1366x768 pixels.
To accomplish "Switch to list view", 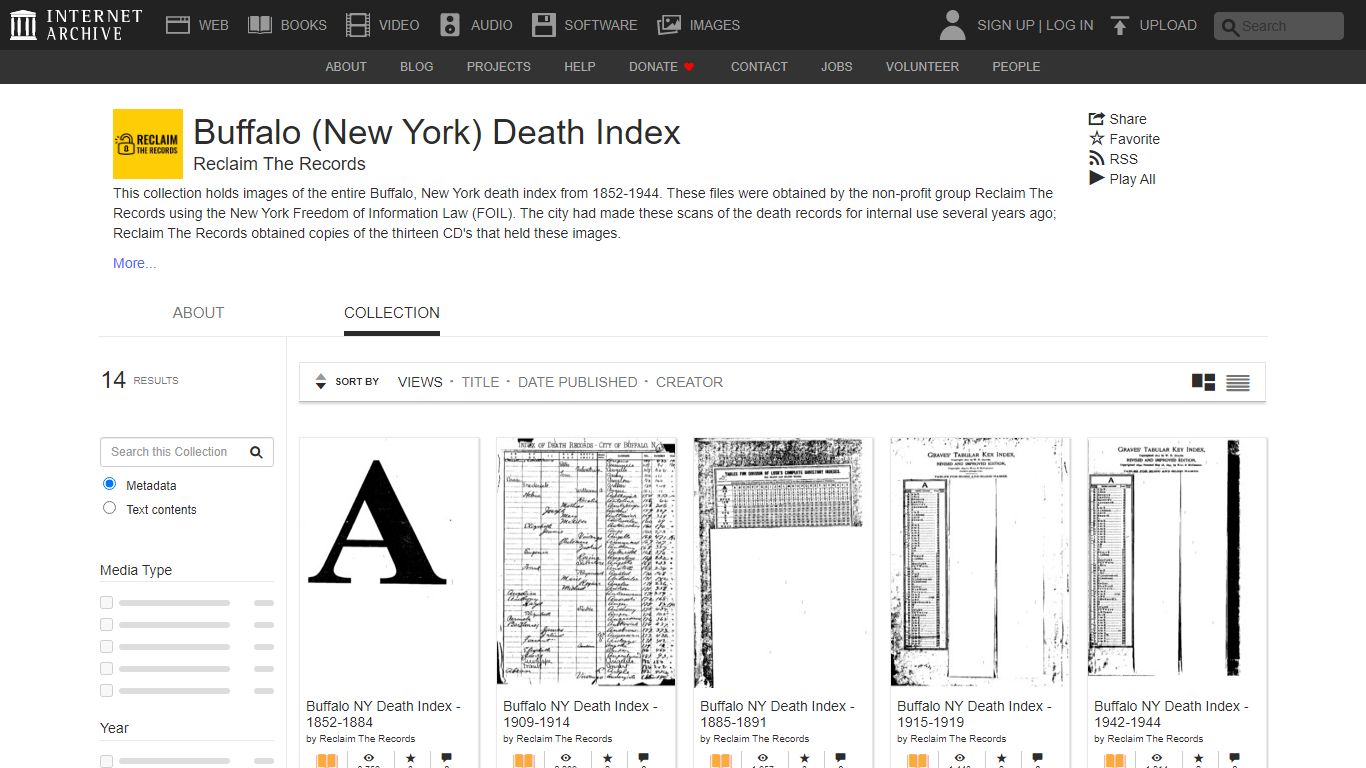I will pyautogui.click(x=1238, y=382).
